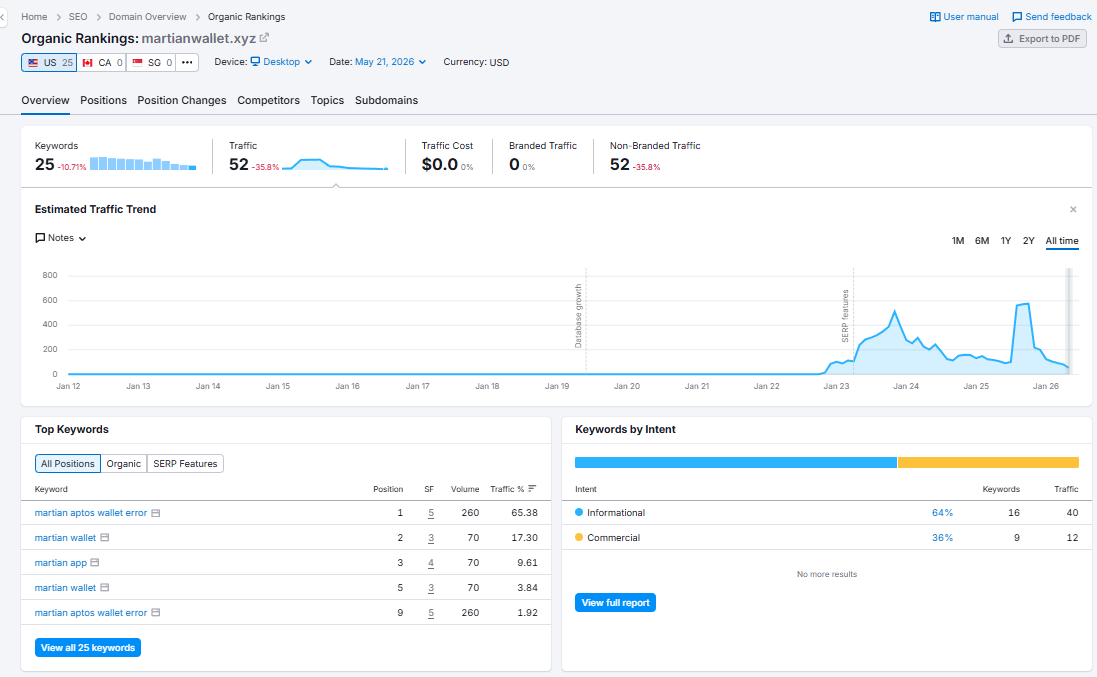The width and height of the screenshot is (1097, 677).
Task: Click View full report button
Action: [x=616, y=603]
